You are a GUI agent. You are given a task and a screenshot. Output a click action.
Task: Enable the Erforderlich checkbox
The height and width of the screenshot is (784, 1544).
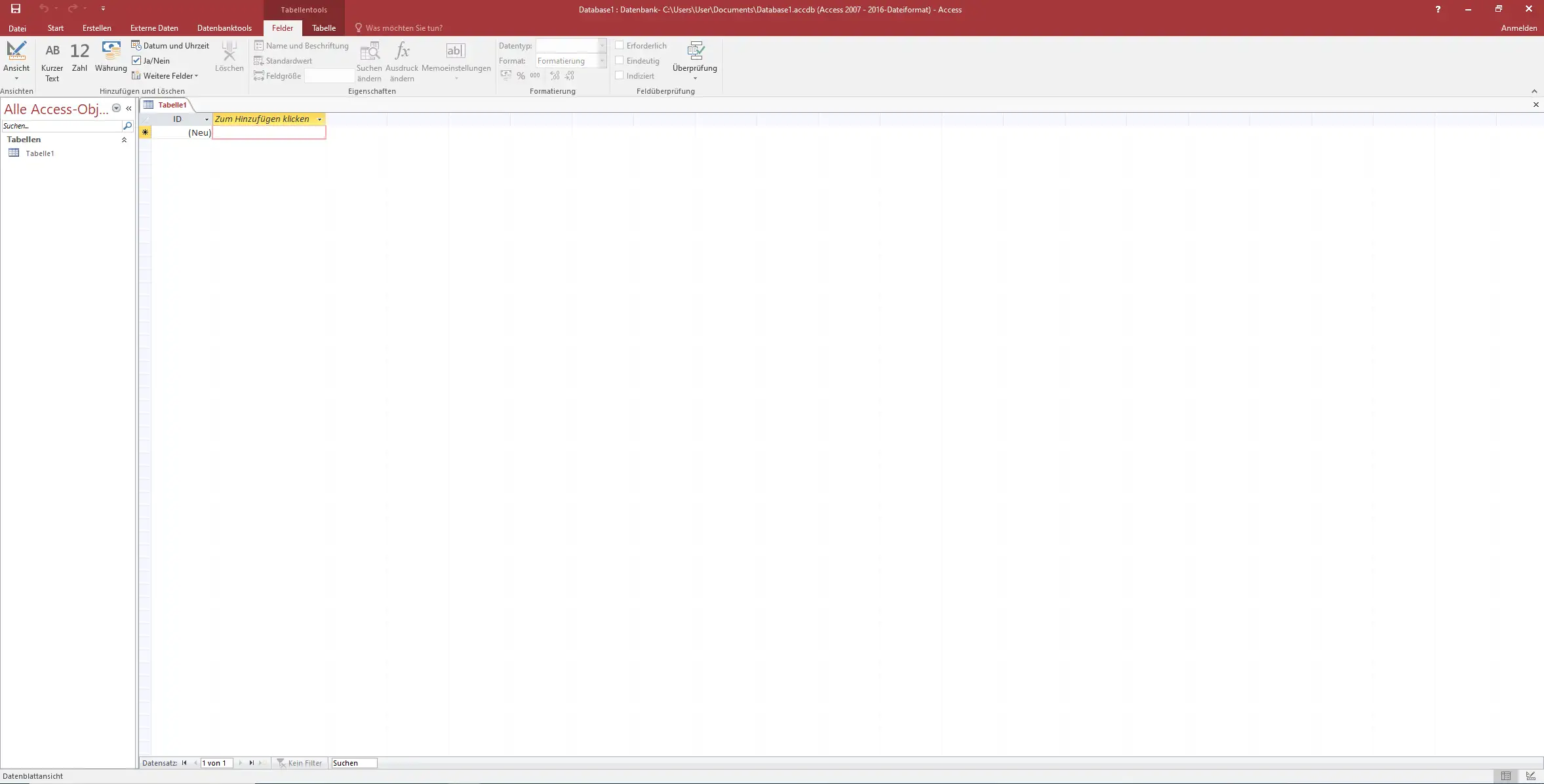point(619,45)
